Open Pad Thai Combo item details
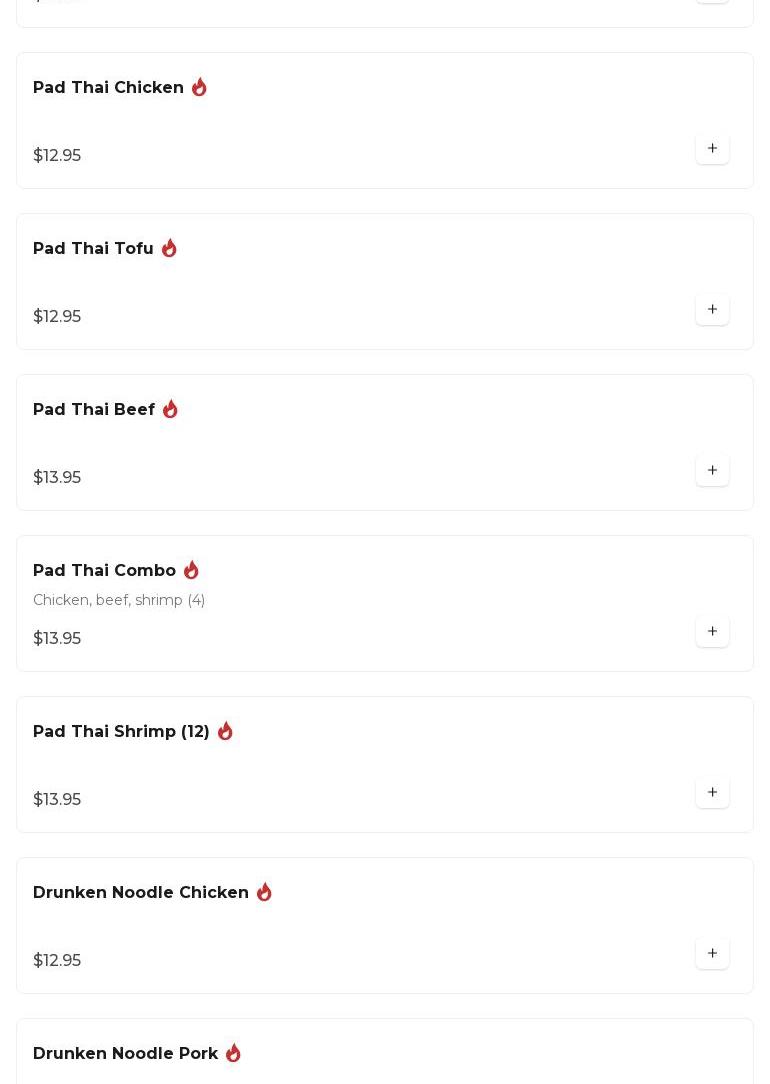The image size is (770, 1084). pyautogui.click(x=104, y=571)
